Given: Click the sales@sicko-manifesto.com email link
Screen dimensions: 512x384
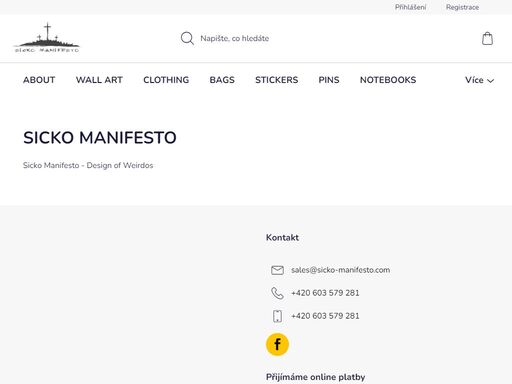Looking at the screenshot, I should pos(340,270).
